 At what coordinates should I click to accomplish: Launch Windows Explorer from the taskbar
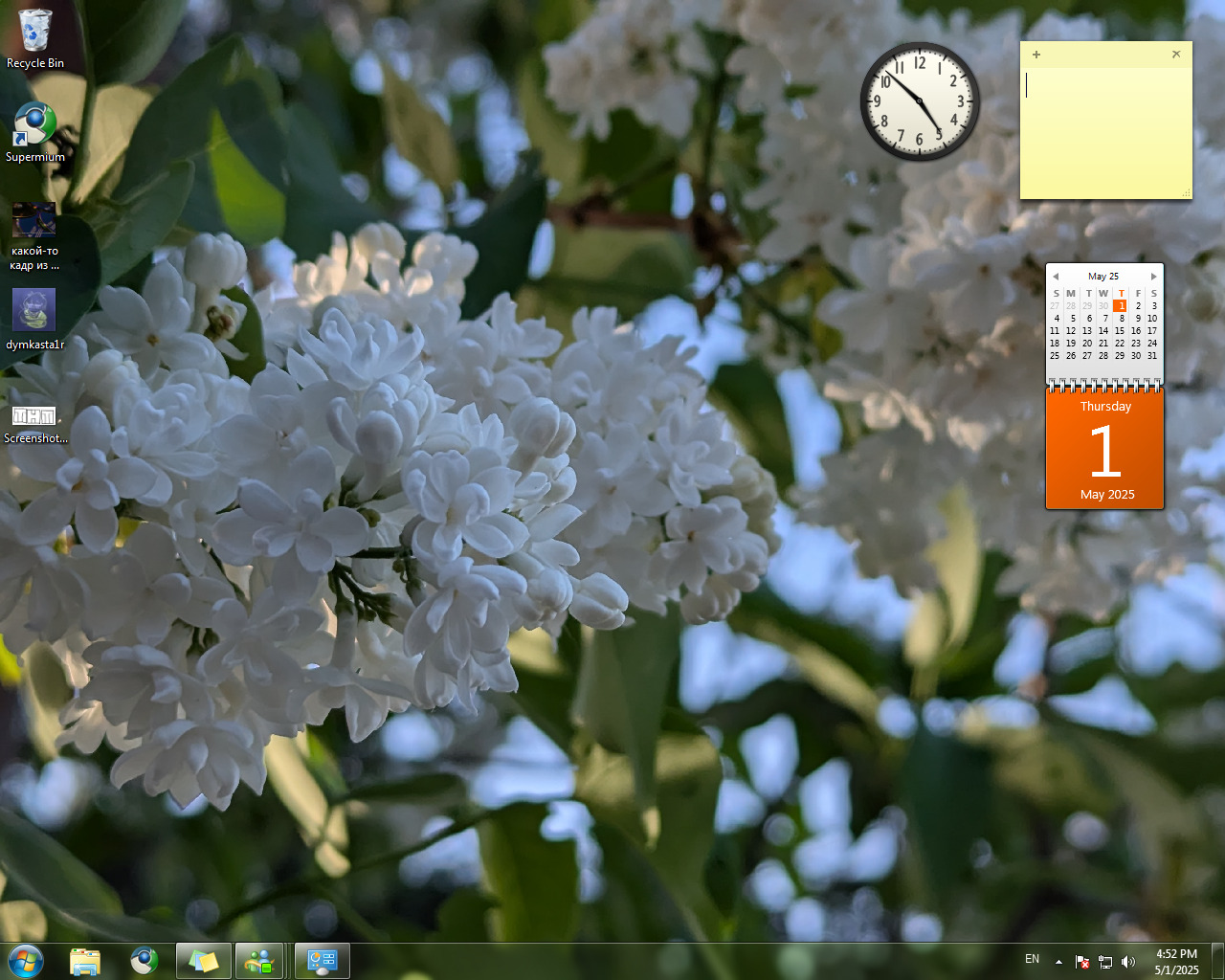[85, 961]
